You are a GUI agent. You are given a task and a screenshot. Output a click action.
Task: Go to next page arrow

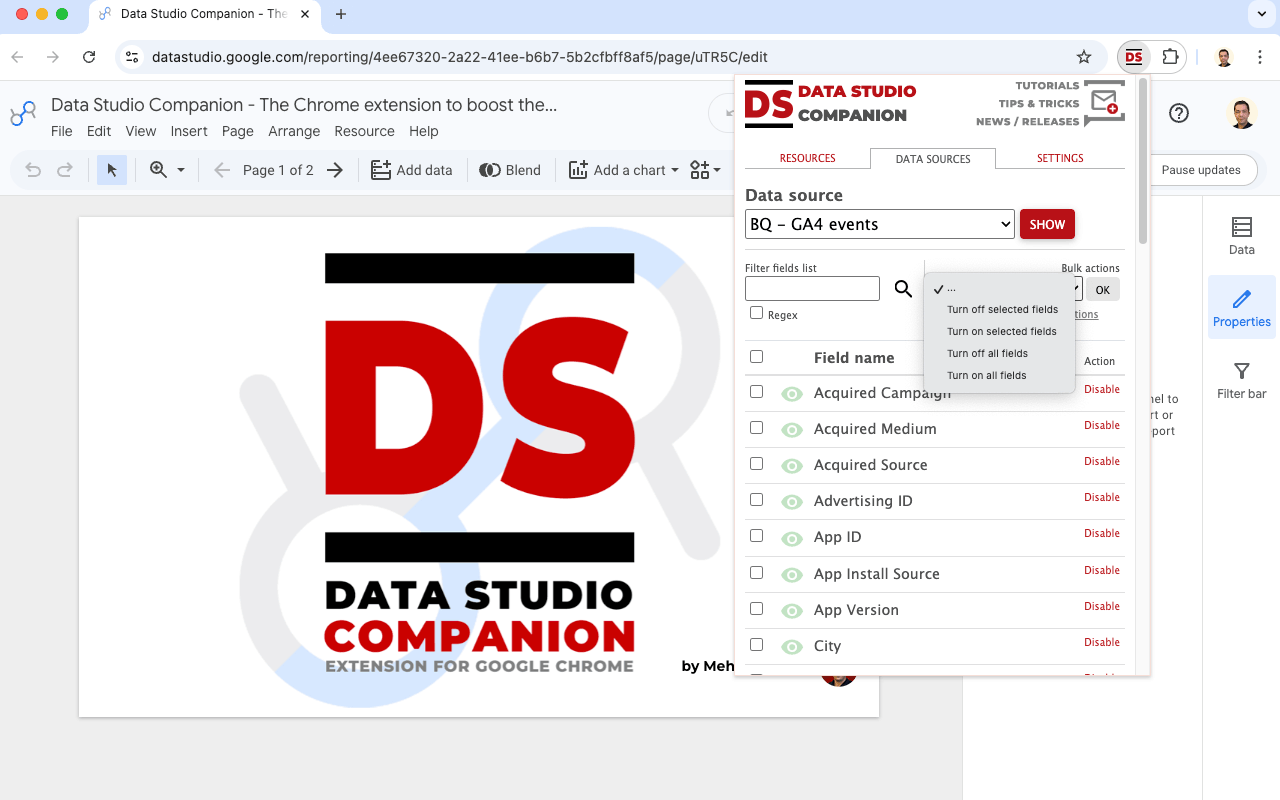(x=335, y=170)
